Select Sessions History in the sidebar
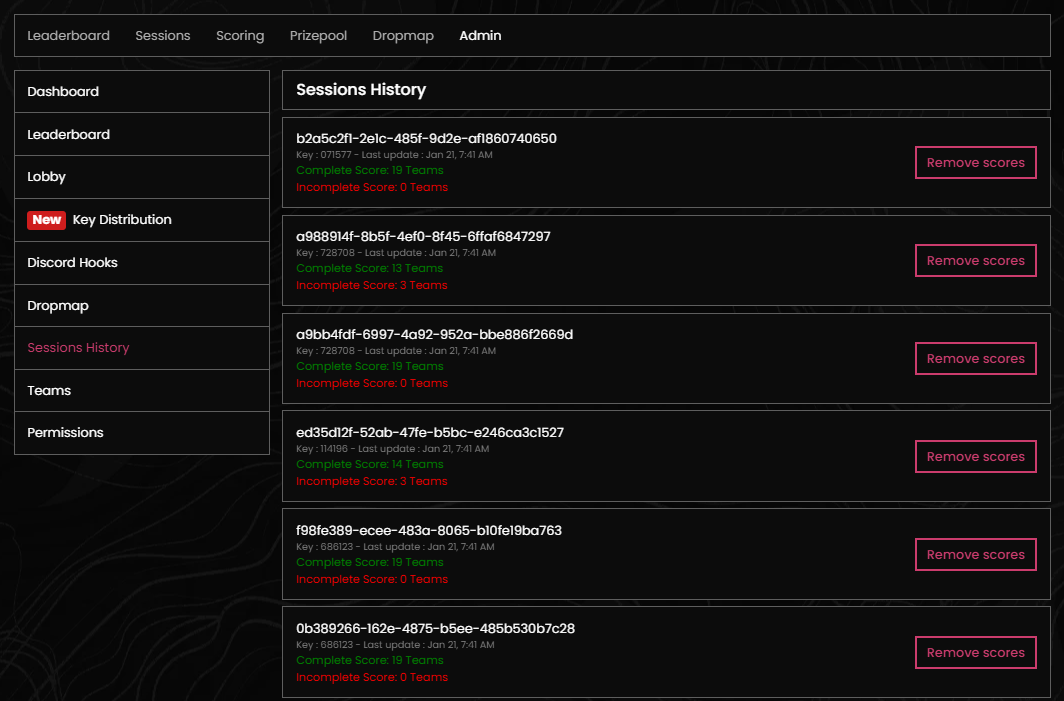This screenshot has height=701, width=1064. 78,348
